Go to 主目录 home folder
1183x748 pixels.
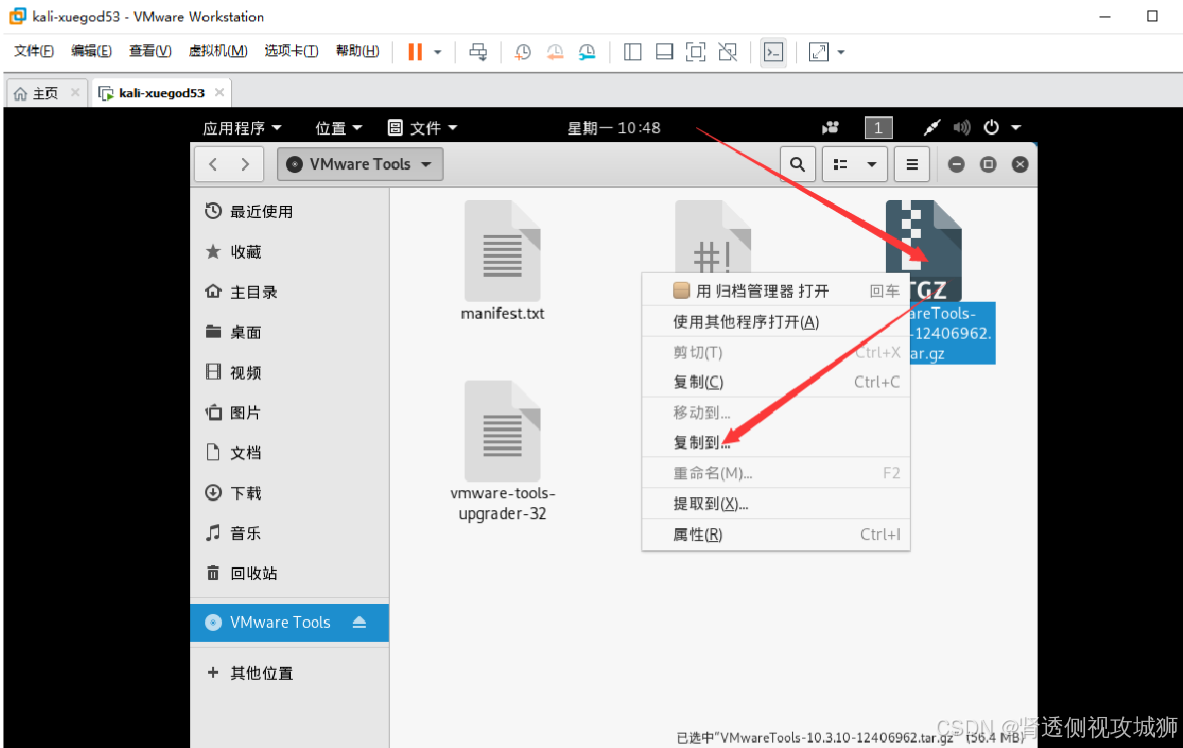click(290, 291)
